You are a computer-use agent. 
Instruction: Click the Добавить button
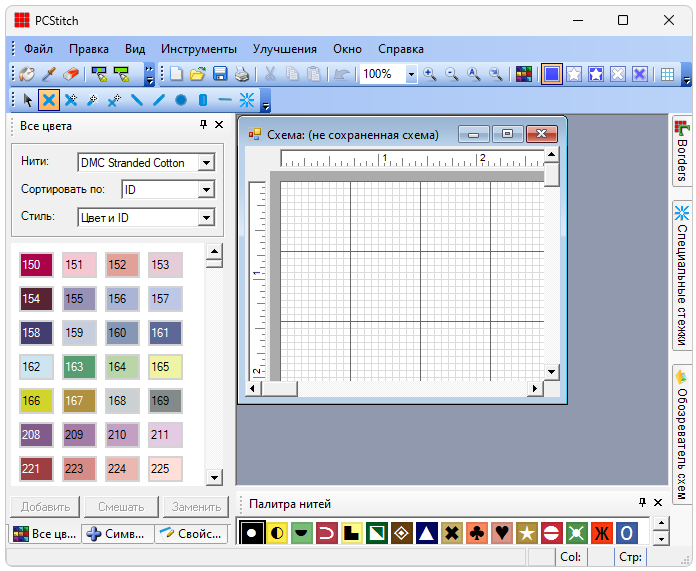(45, 507)
